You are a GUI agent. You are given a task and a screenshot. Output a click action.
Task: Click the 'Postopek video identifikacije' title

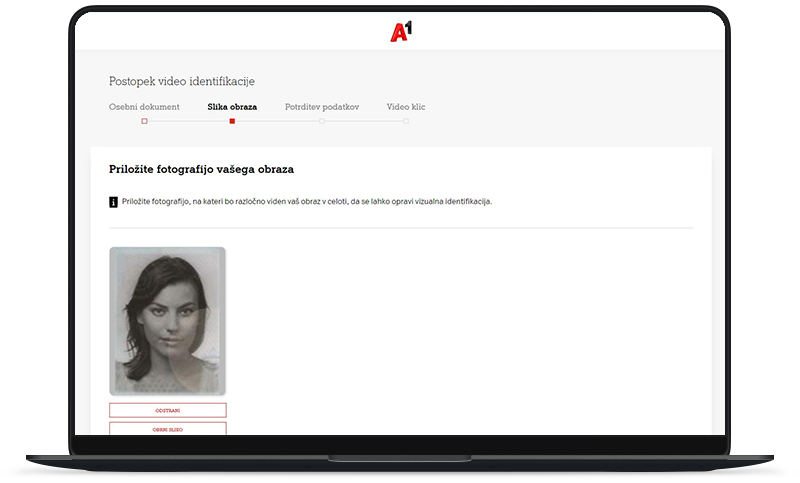click(x=182, y=82)
